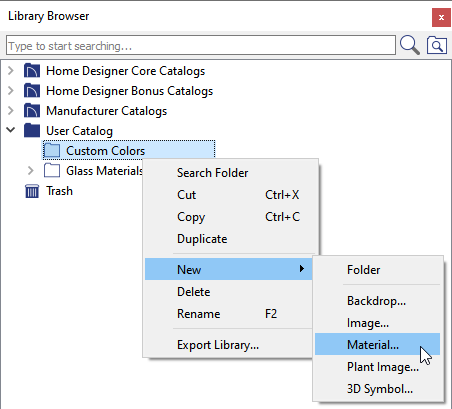
Task: Expand the Manufacturer Catalogs tree node
Action: pyautogui.click(x=11, y=111)
